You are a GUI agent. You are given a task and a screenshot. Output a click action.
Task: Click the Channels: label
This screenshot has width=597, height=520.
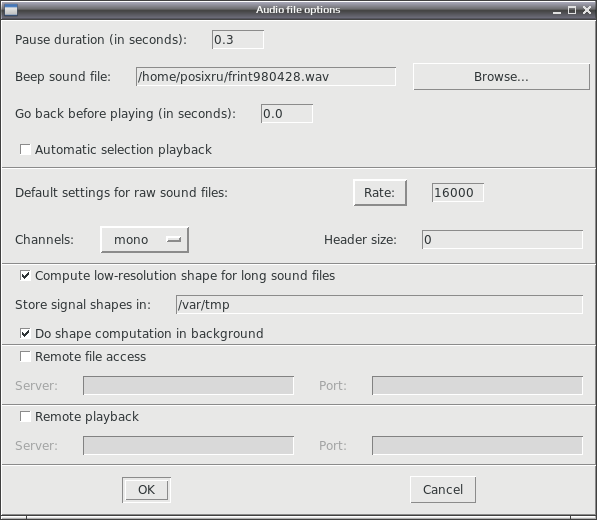44,239
